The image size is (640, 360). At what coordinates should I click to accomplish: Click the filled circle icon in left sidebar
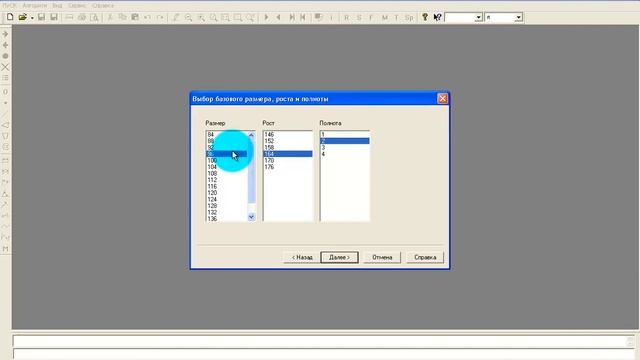pos(5,56)
